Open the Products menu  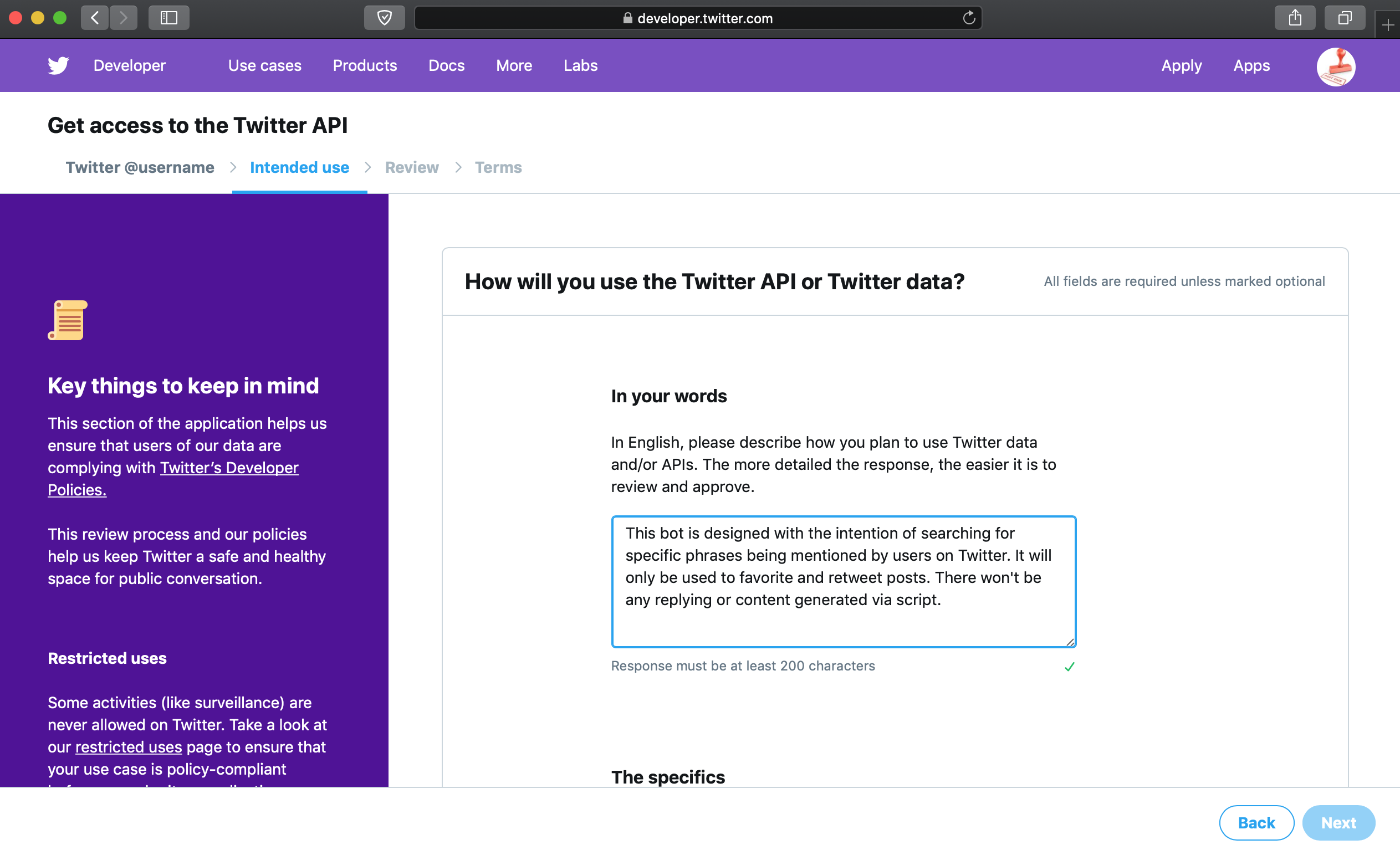[365, 65]
